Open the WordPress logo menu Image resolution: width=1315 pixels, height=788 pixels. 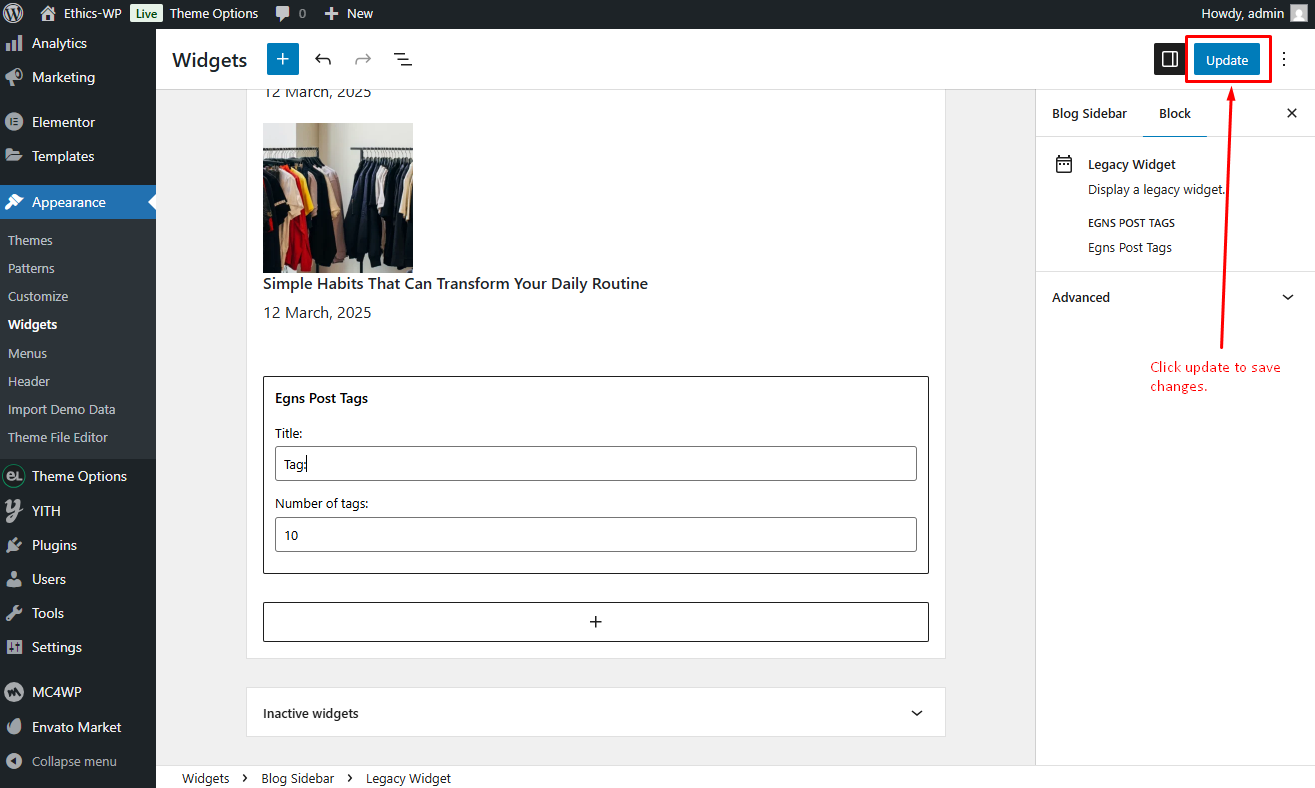[14, 14]
